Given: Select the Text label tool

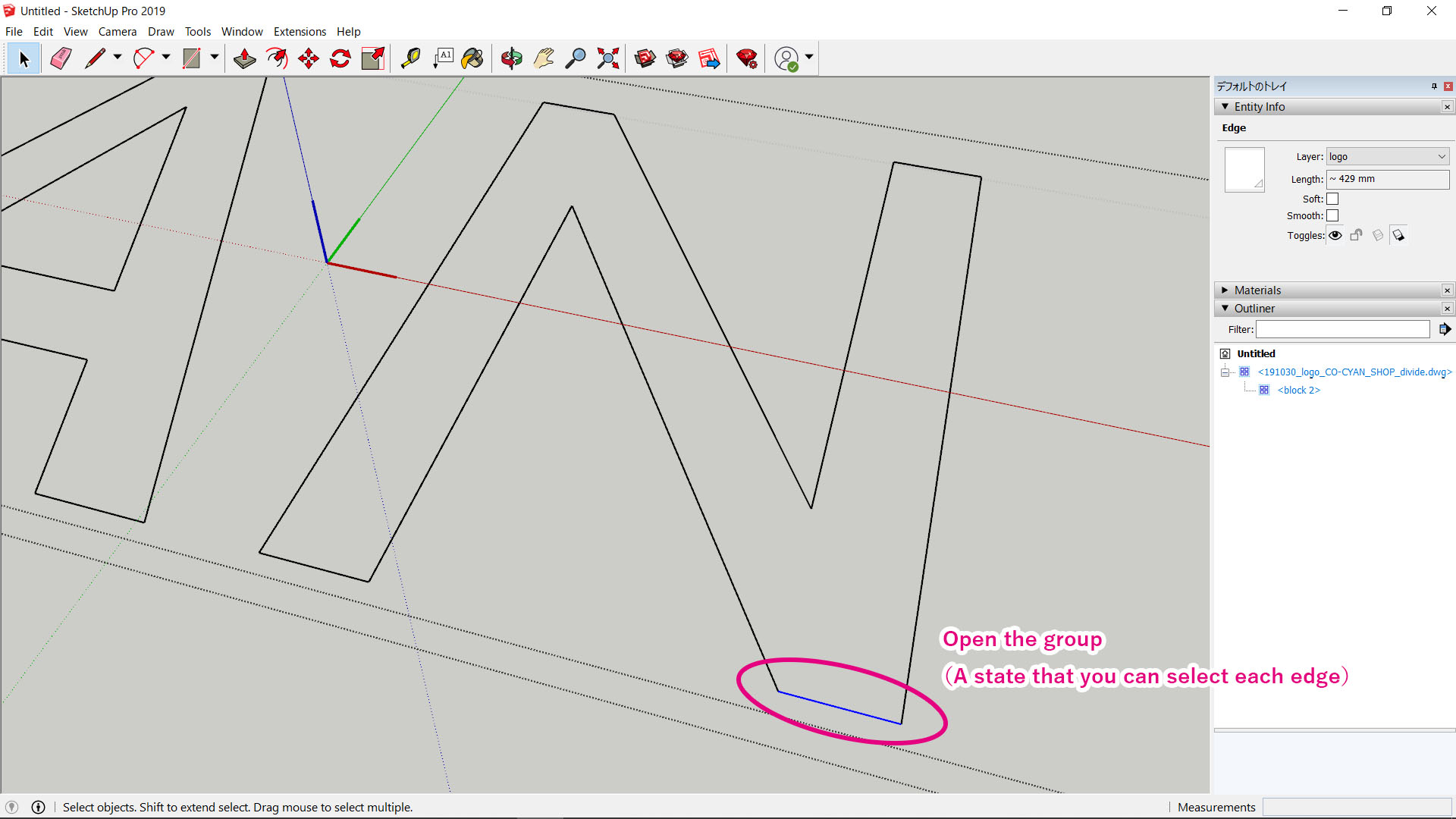Looking at the screenshot, I should tap(443, 58).
